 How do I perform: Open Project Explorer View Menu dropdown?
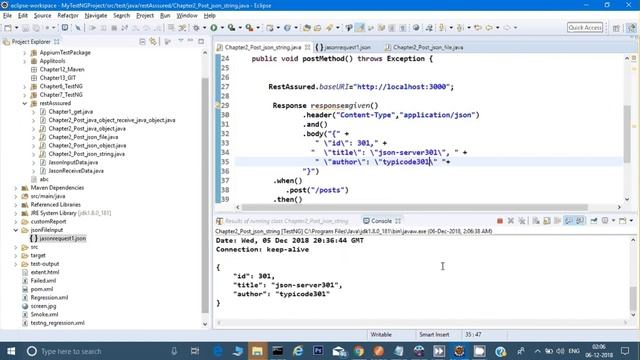[x=180, y=41]
